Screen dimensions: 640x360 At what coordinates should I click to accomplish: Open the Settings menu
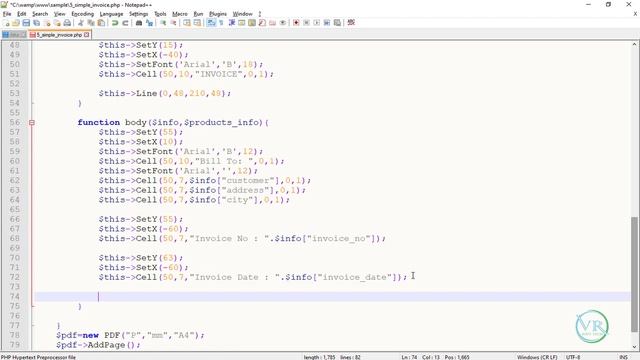pyautogui.click(x=139, y=14)
